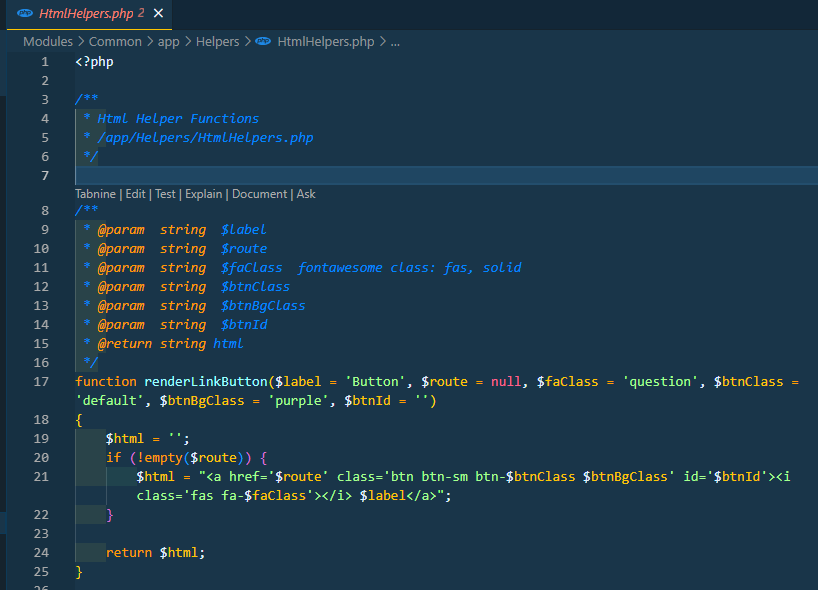Click 'fontawesome class: fas, solid' comment

click(x=410, y=268)
